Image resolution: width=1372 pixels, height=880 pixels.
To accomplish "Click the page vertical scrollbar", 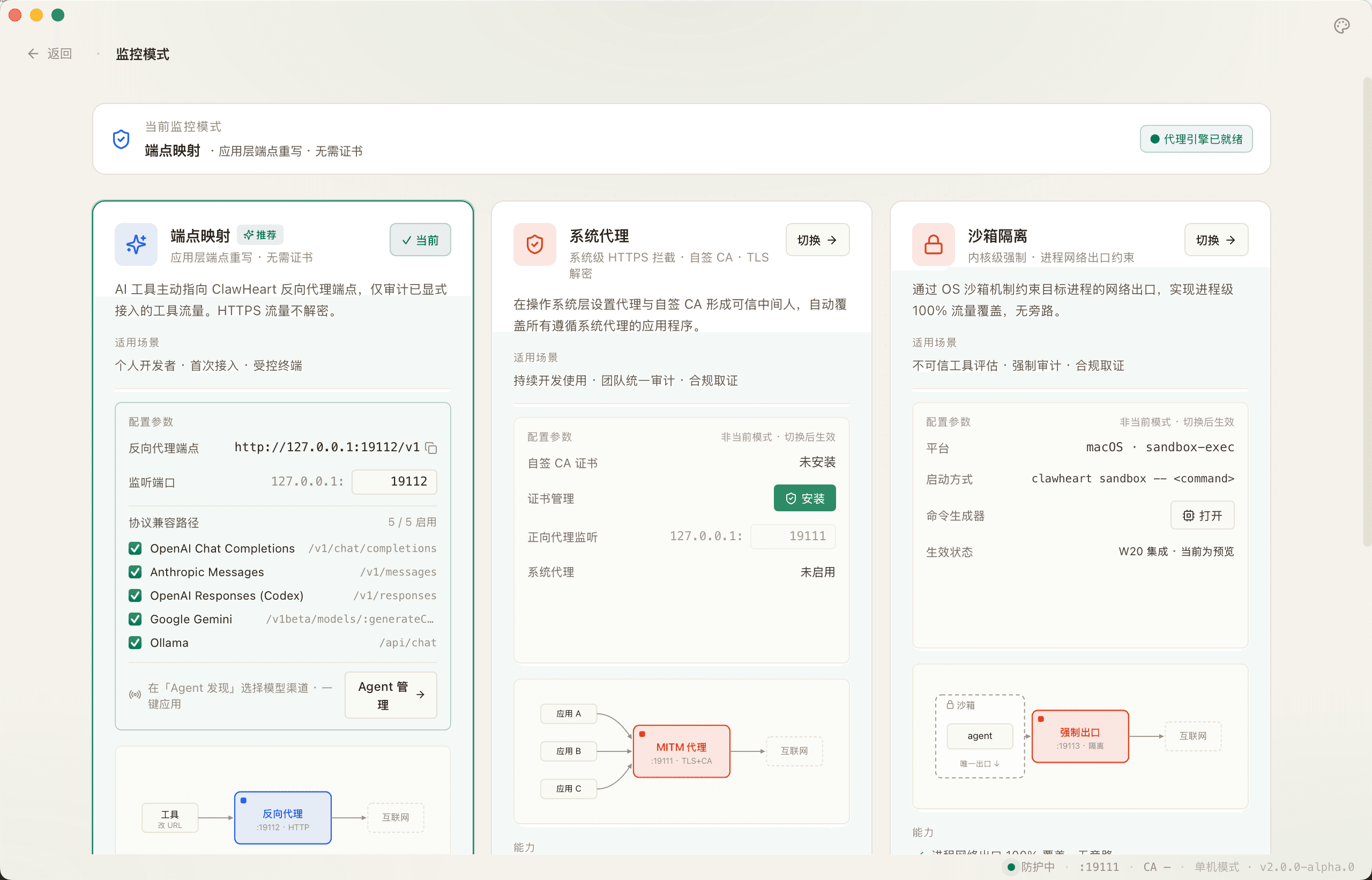I will 1366,311.
